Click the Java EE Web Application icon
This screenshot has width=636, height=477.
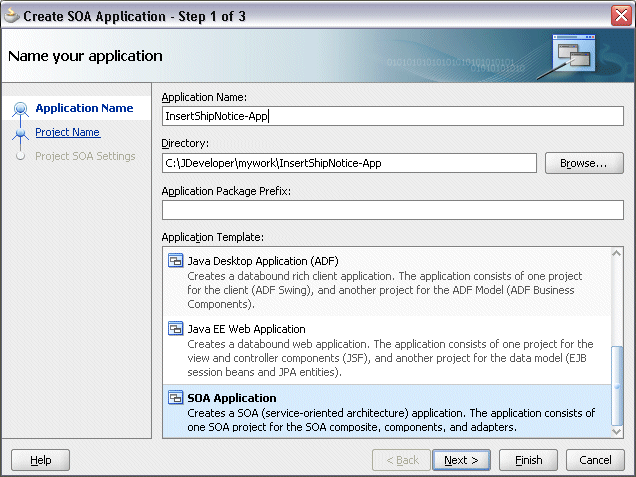click(x=176, y=329)
